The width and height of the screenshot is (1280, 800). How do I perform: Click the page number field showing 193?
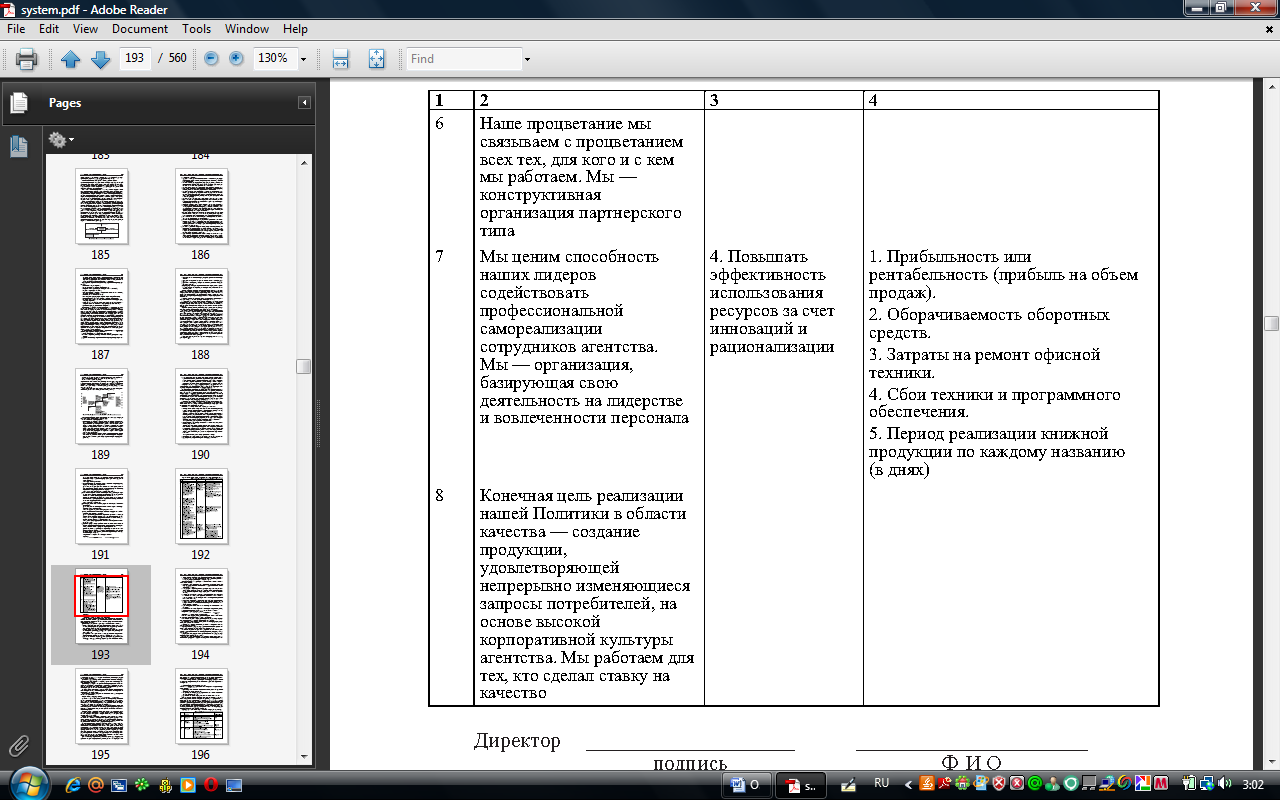(134, 58)
